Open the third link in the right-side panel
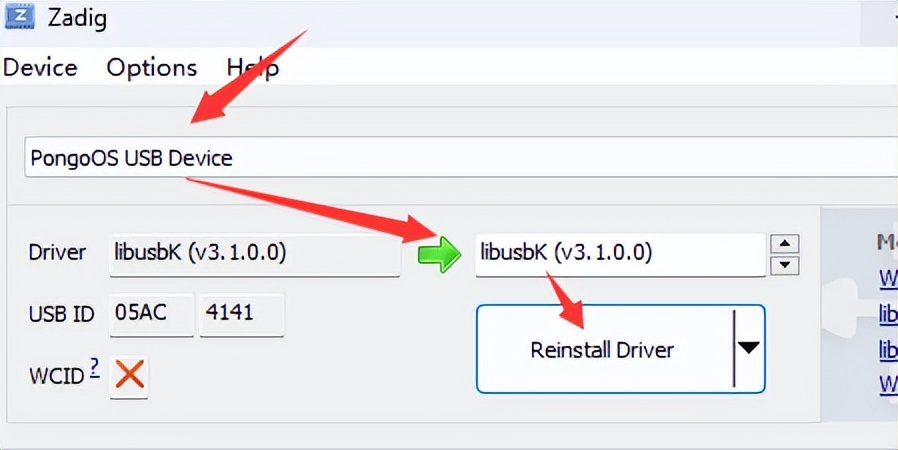 click(888, 349)
